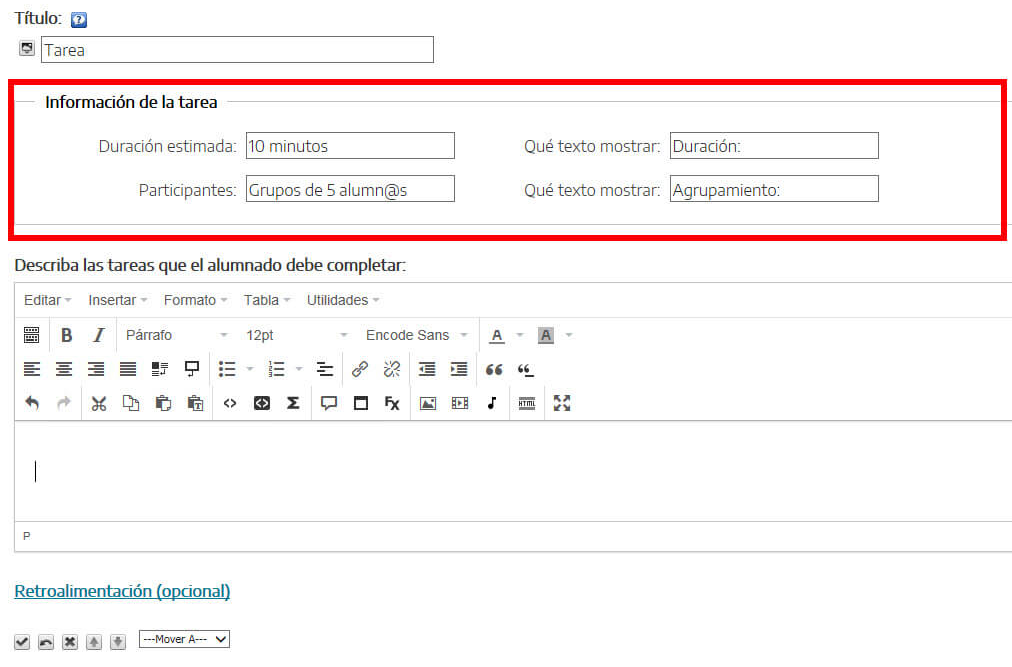Insert an image into the editor
The image size is (1012, 667).
(427, 403)
